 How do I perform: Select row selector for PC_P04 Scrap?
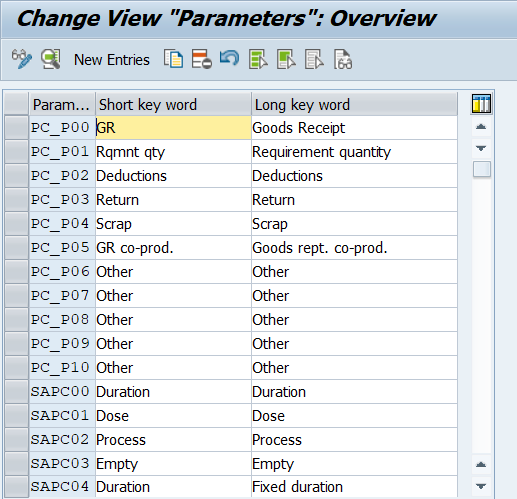[x=16, y=224]
